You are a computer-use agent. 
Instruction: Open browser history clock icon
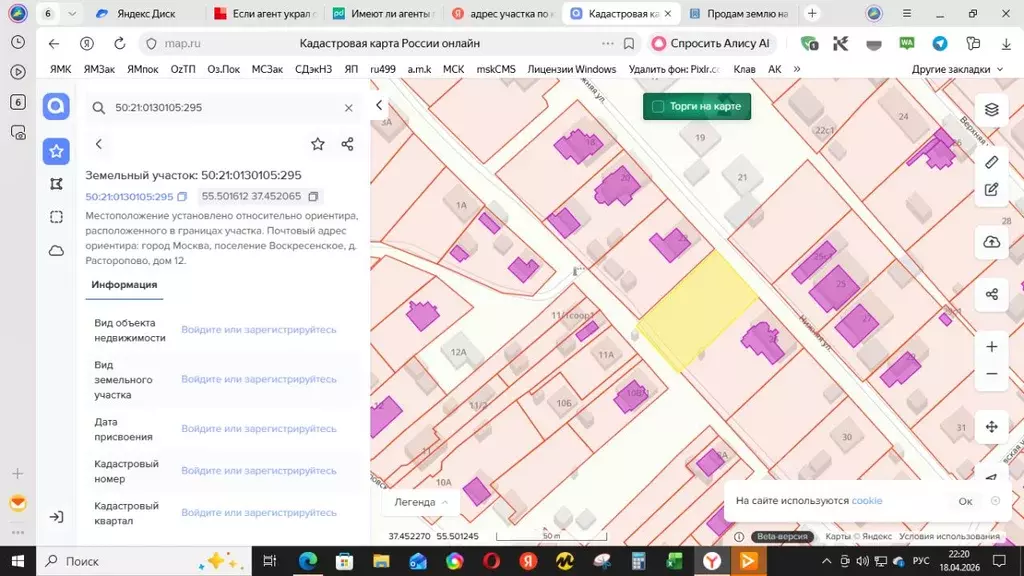18,42
